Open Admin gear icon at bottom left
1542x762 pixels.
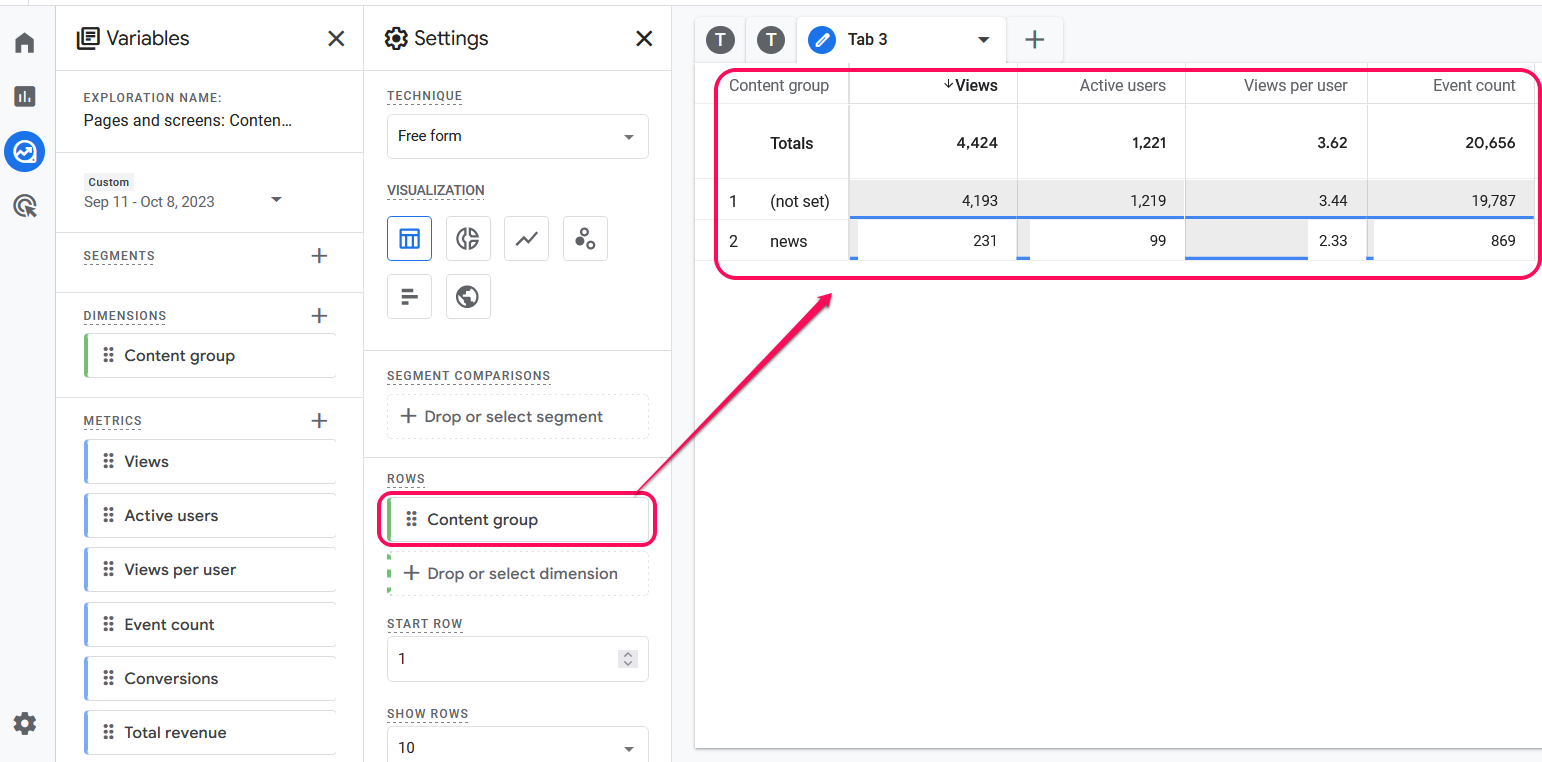(25, 723)
